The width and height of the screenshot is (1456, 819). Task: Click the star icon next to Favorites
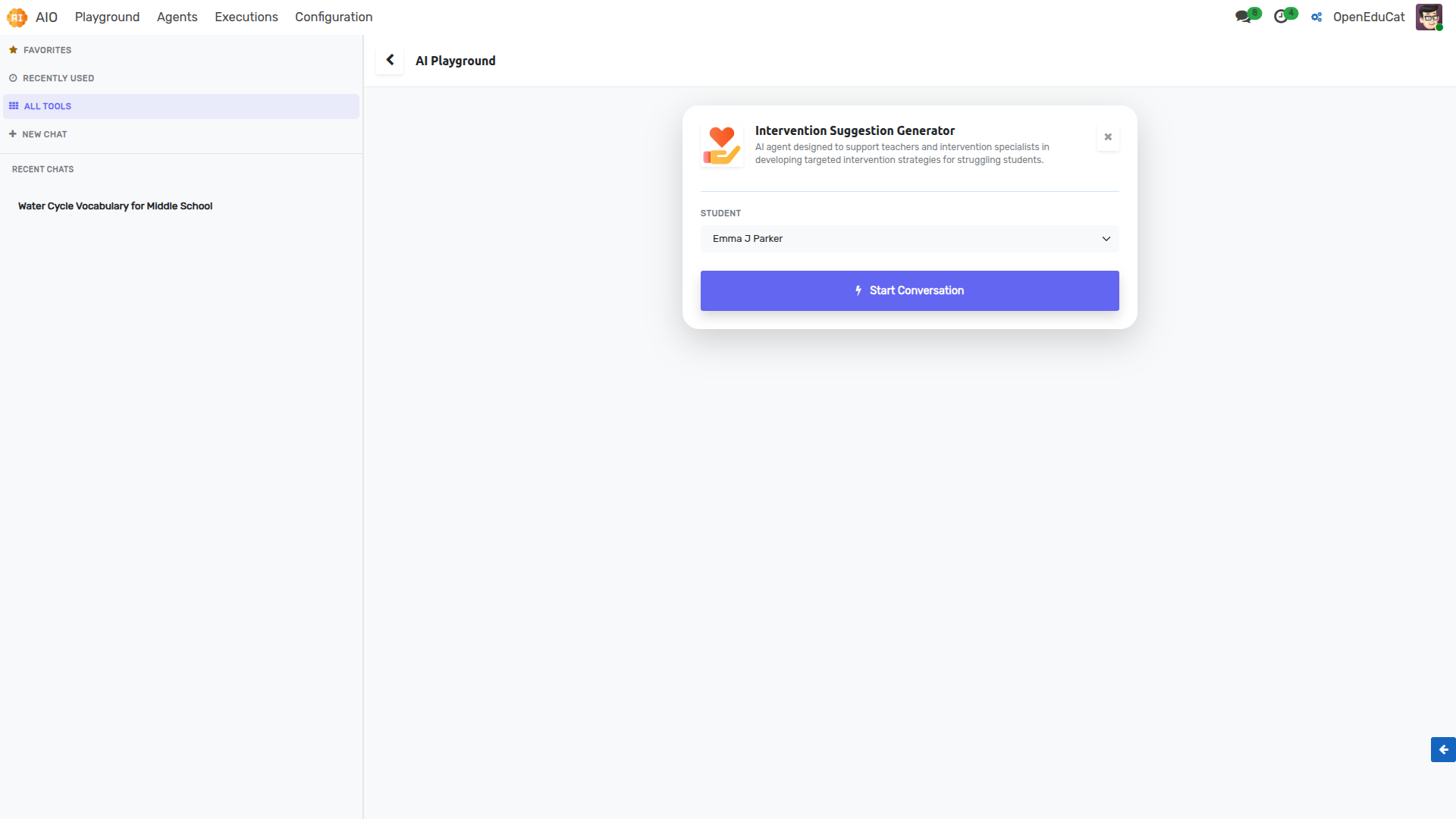[x=13, y=50]
